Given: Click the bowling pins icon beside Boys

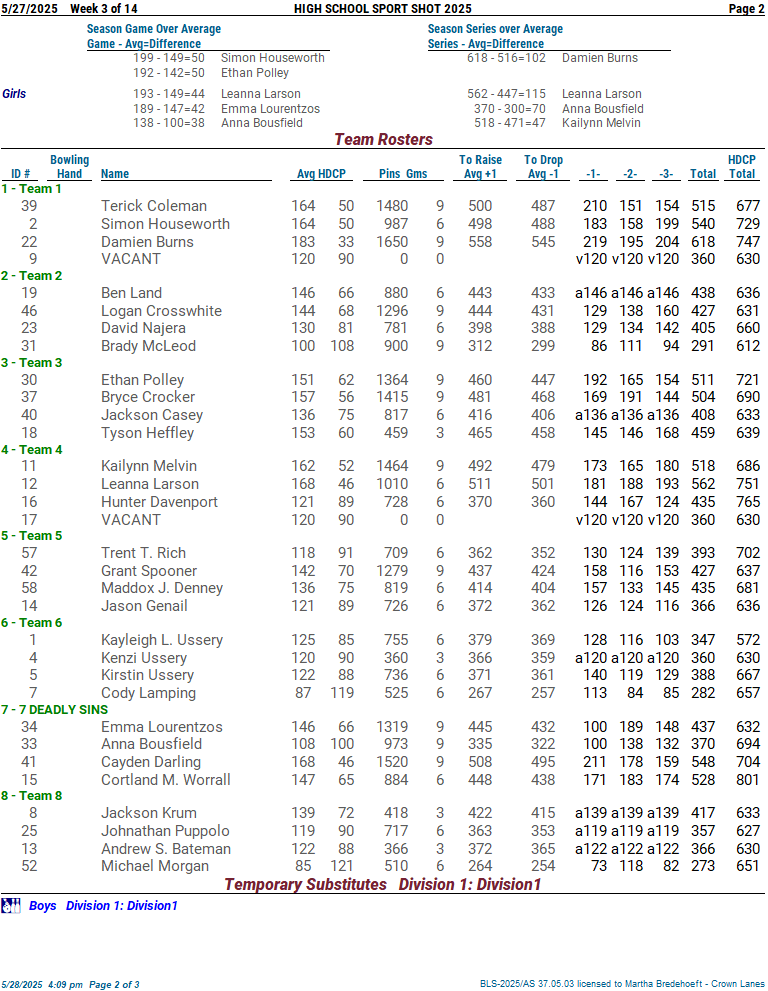Looking at the screenshot, I should coord(11,906).
